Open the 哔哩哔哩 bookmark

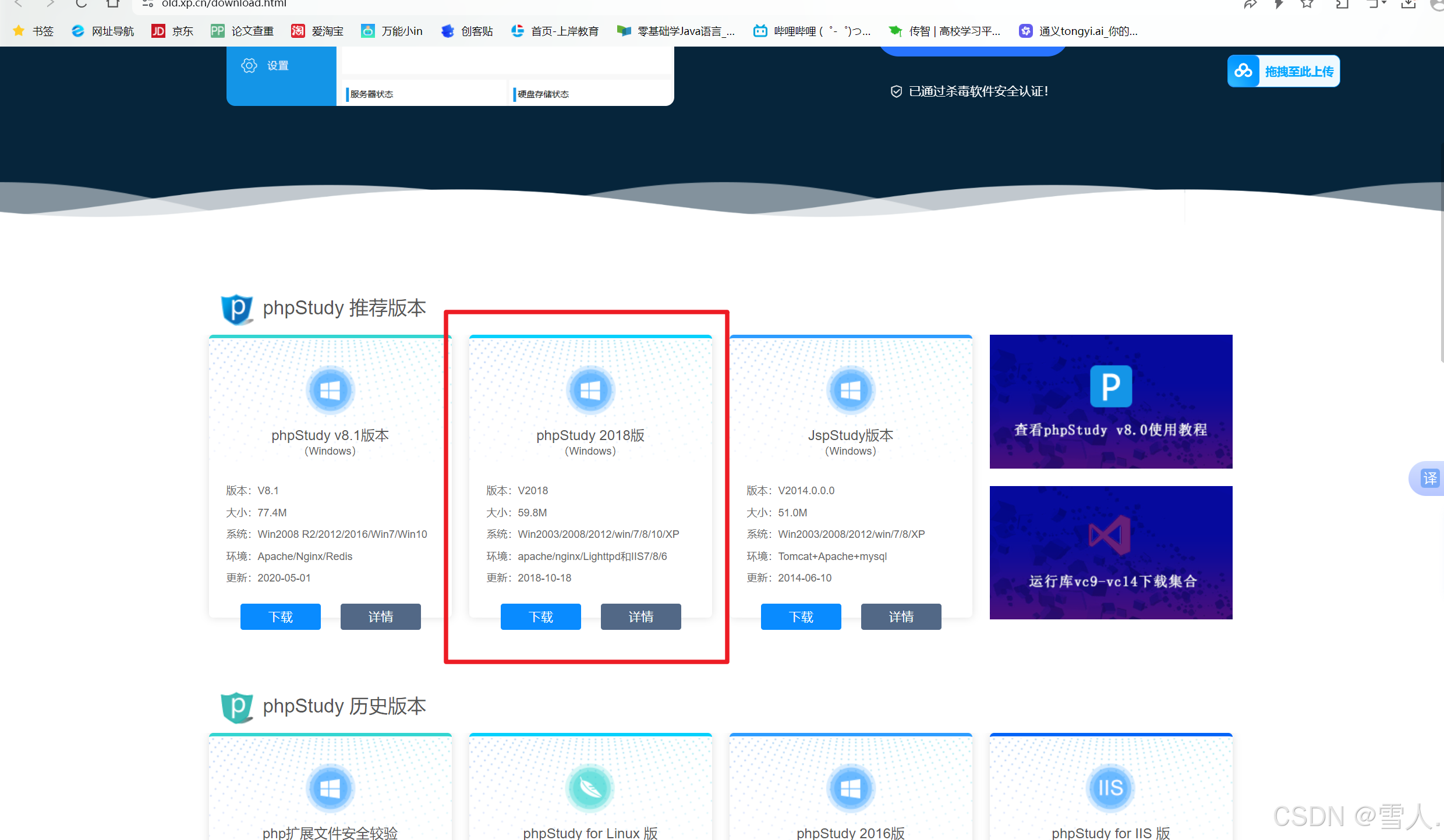(812, 31)
